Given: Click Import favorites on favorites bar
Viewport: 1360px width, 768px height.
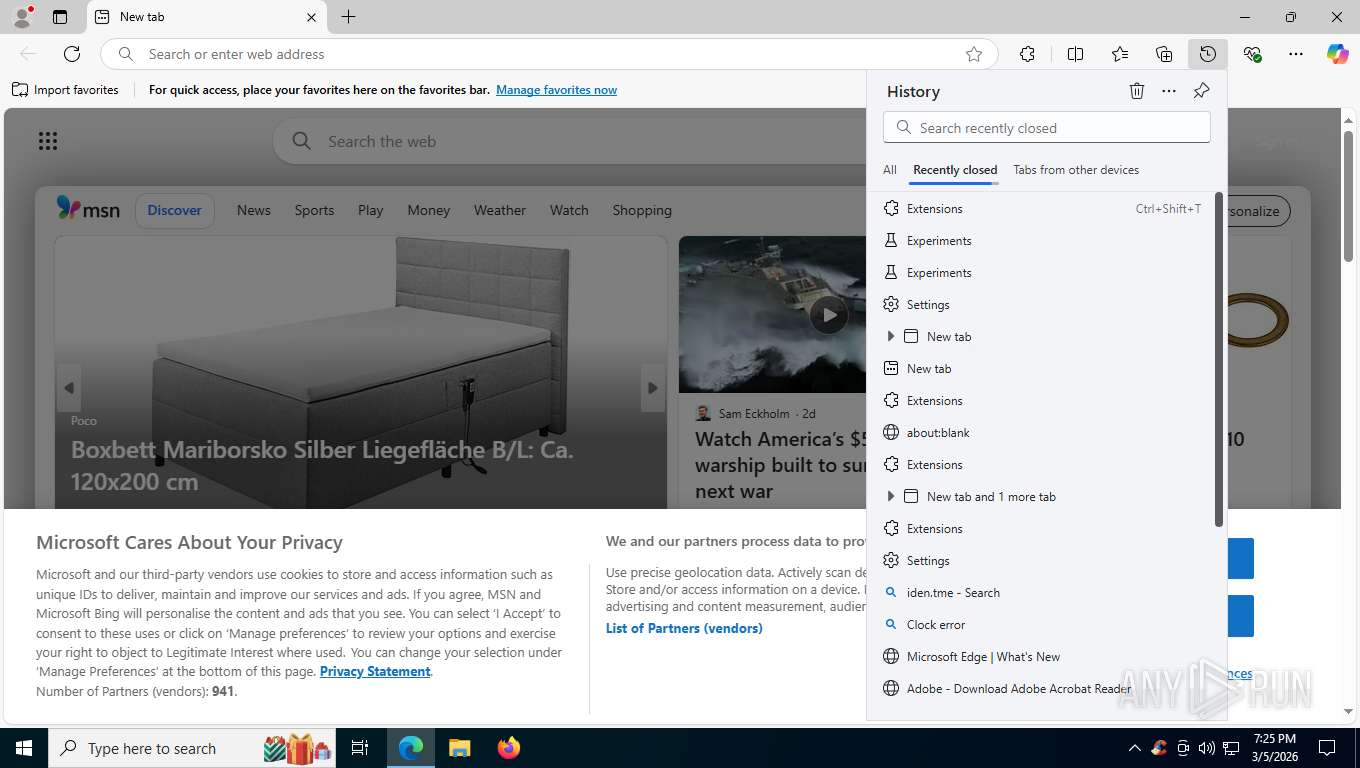Looking at the screenshot, I should point(65,90).
